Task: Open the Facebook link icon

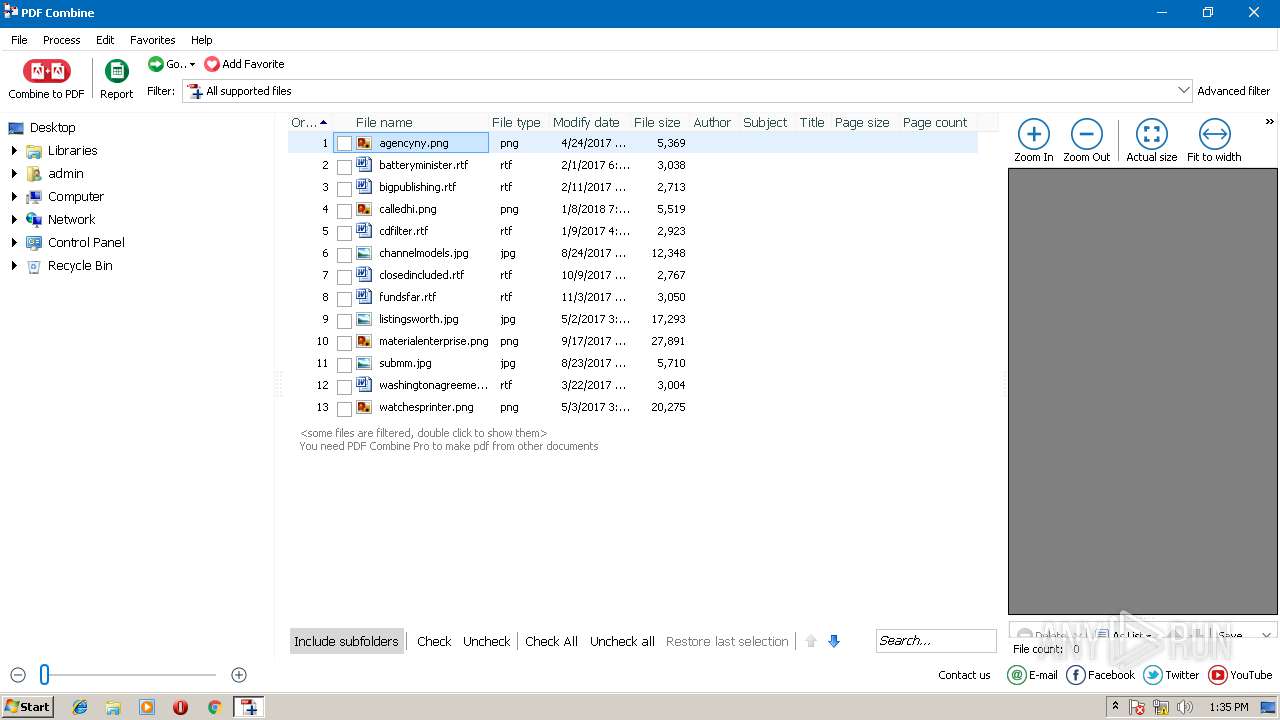Action: click(1076, 675)
